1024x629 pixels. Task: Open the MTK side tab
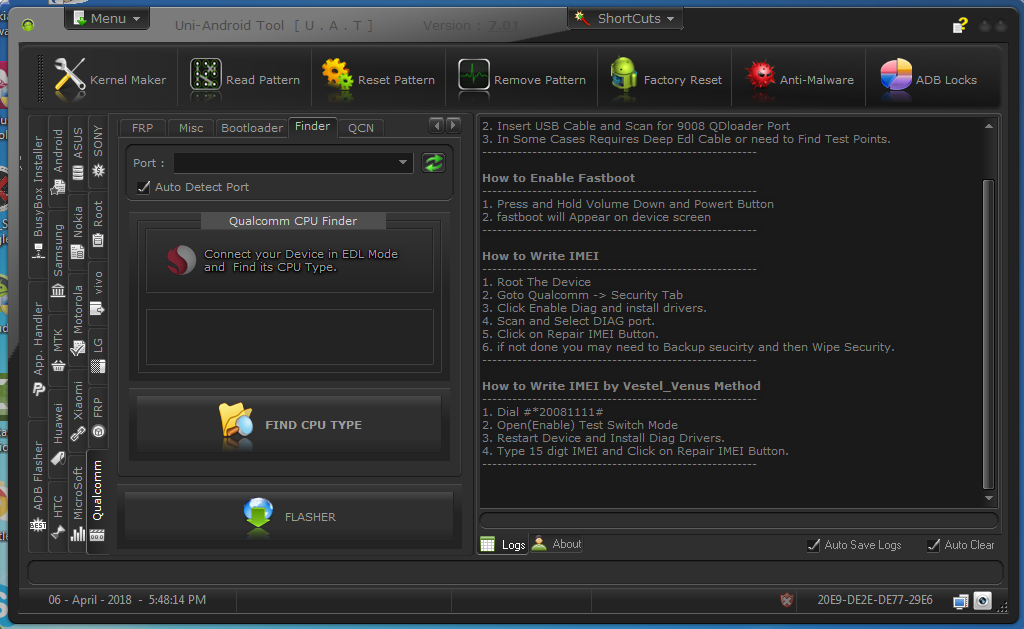tap(58, 349)
